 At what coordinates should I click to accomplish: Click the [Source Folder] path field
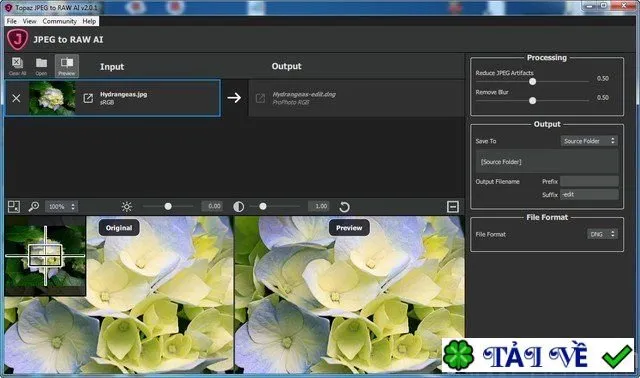pos(547,162)
